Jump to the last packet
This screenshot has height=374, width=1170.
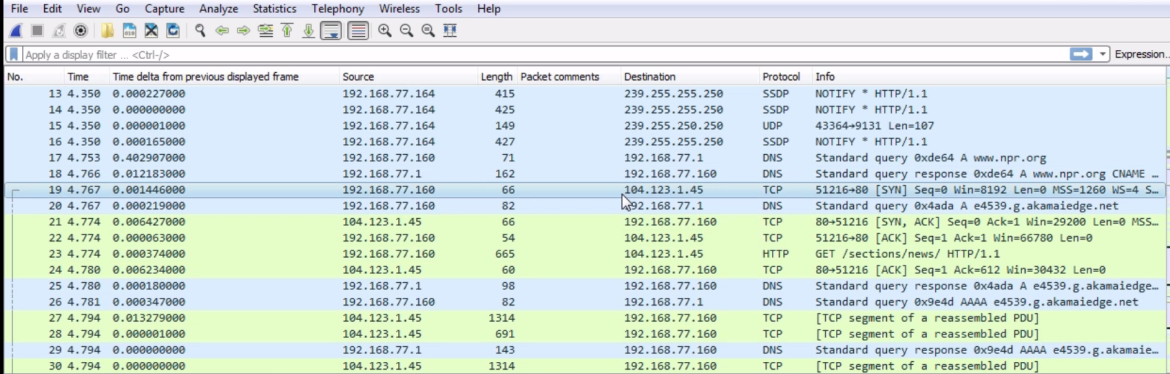click(x=308, y=31)
